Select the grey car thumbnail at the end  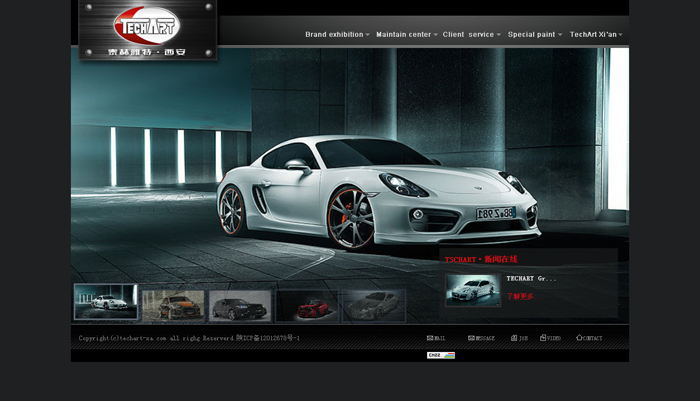374,306
